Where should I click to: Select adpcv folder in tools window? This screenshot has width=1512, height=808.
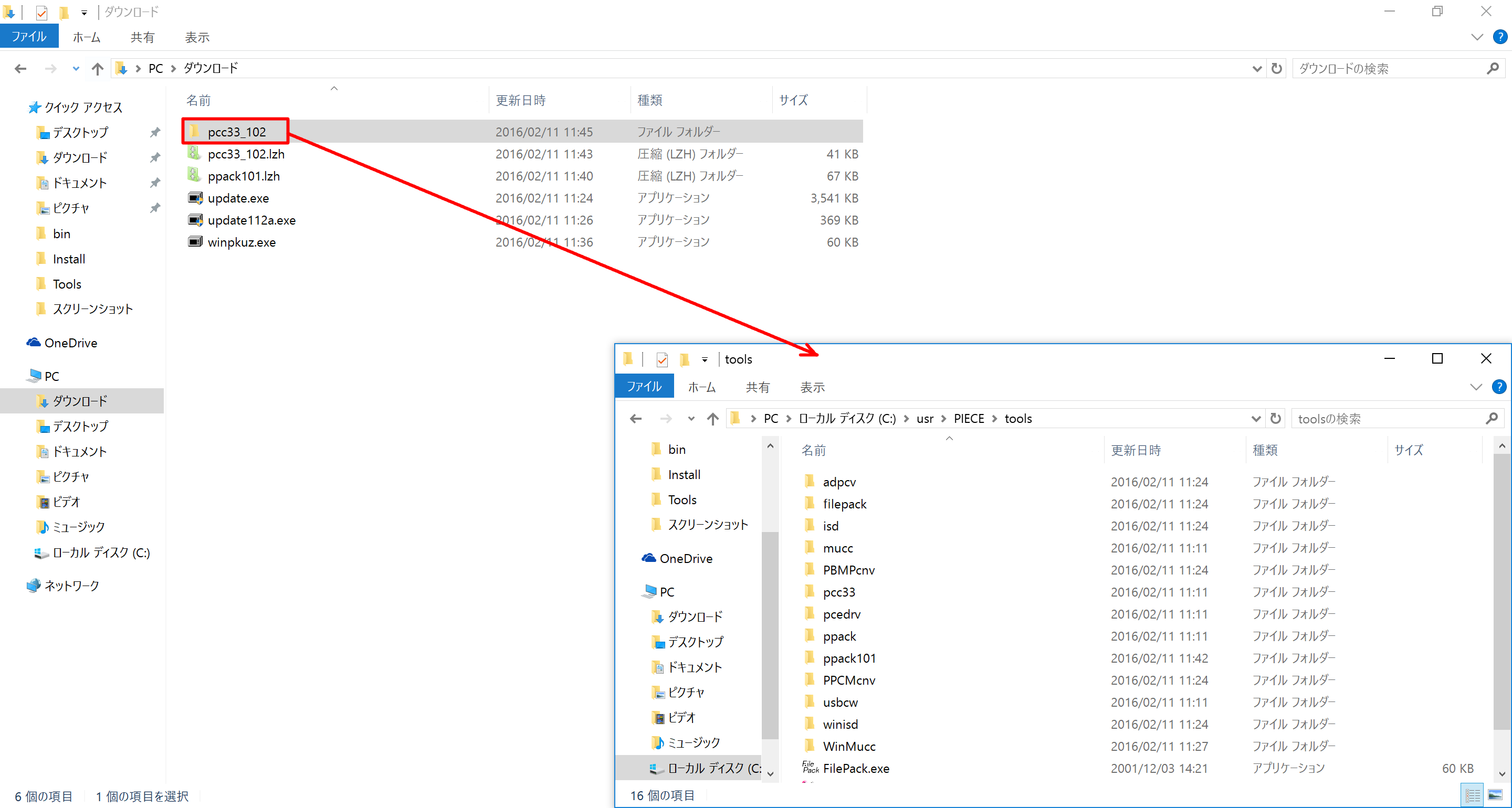tap(839, 482)
